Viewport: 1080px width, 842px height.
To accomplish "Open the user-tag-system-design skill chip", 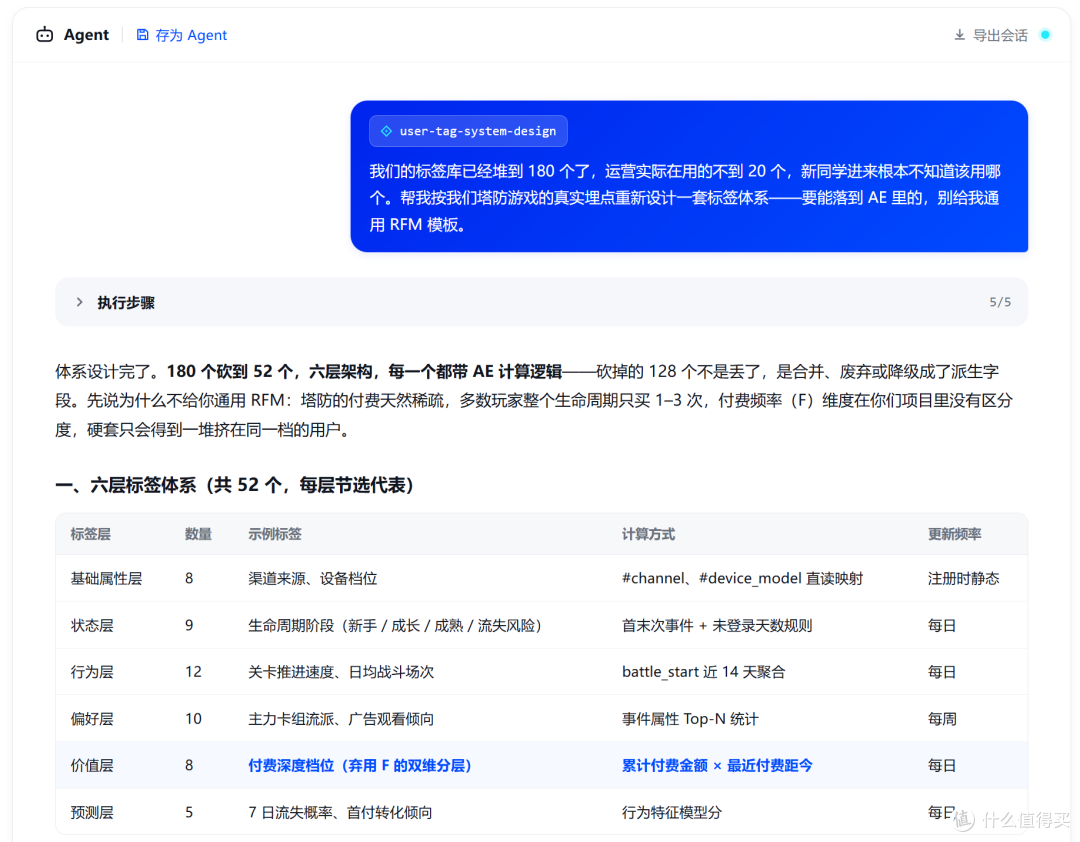I will pyautogui.click(x=468, y=131).
